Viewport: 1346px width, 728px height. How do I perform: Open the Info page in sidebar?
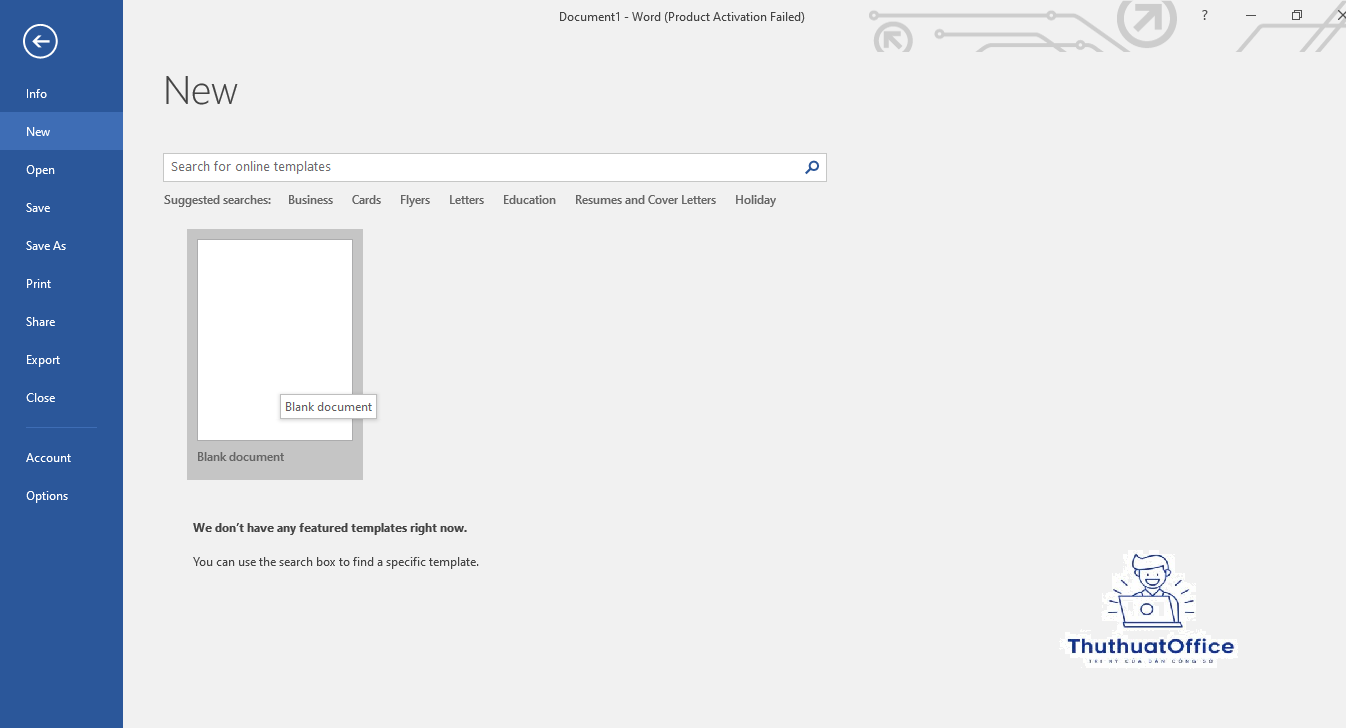click(x=61, y=94)
